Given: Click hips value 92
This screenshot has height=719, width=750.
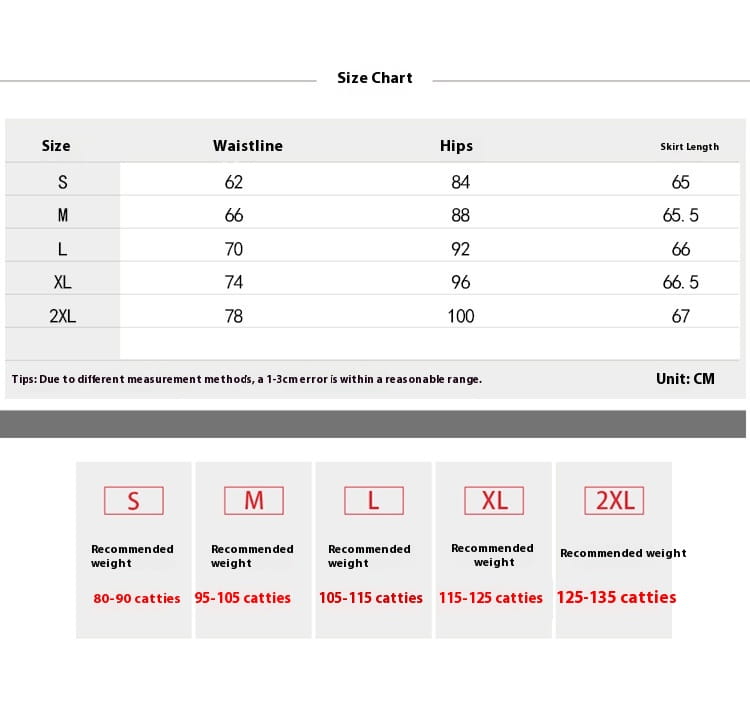Looking at the screenshot, I should tap(461, 249).
